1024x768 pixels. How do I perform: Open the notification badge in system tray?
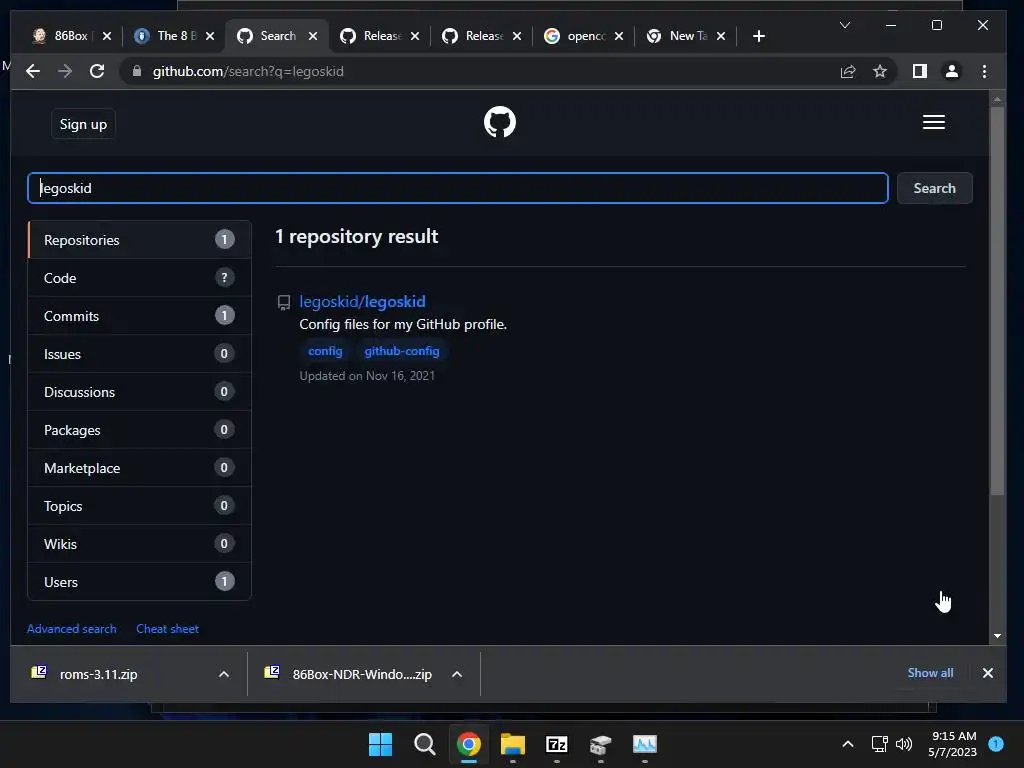995,744
